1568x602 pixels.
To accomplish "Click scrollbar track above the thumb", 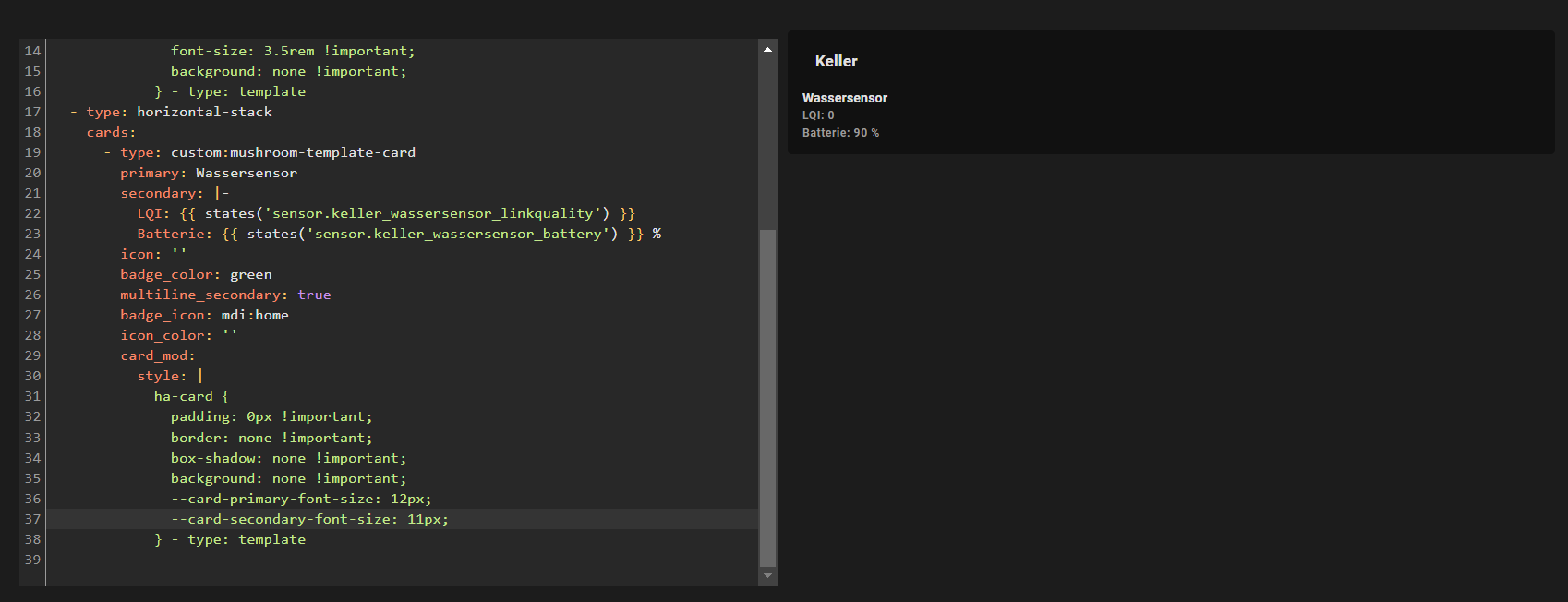I will [x=767, y=138].
